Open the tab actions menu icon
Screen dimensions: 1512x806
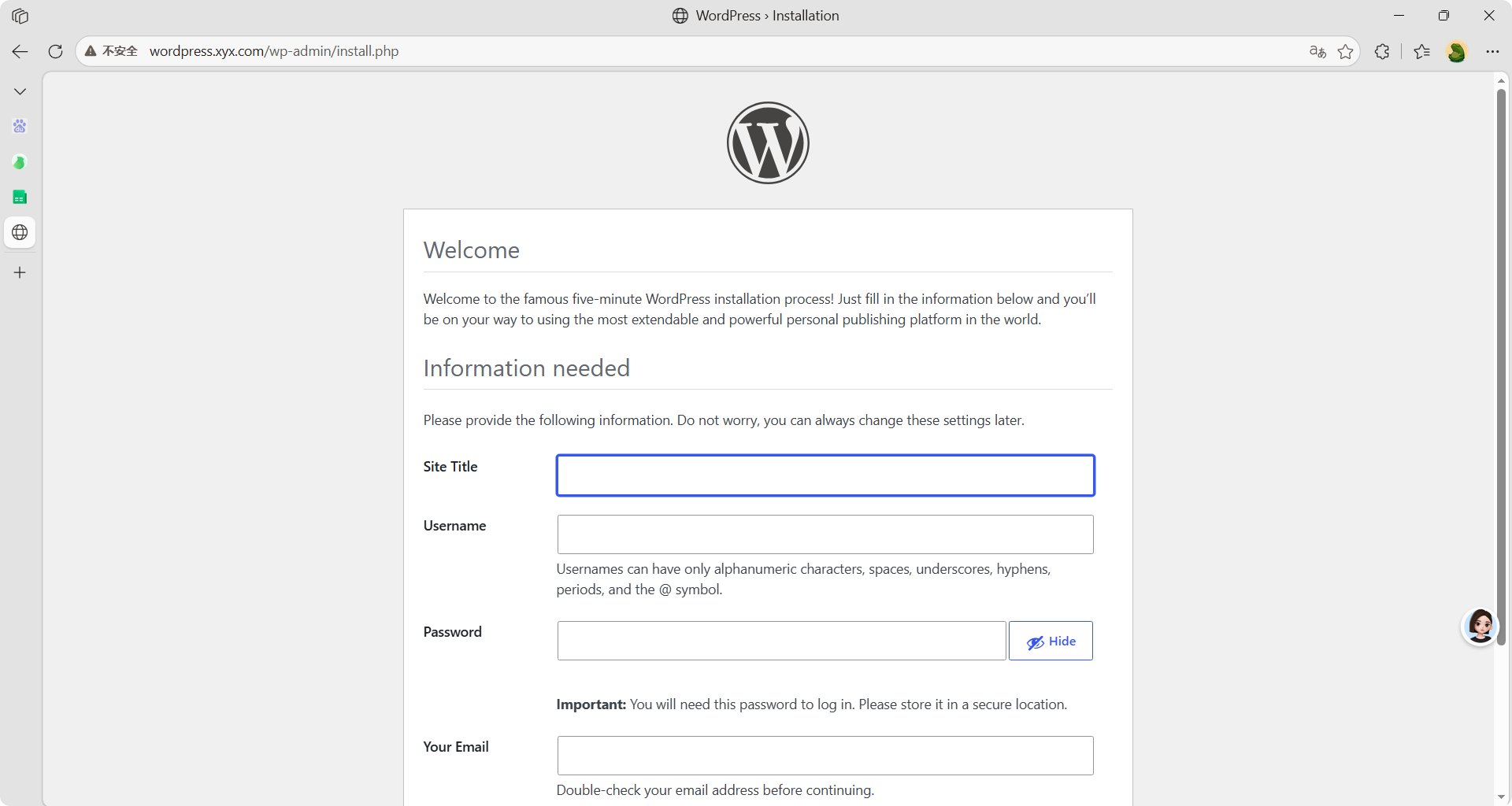coord(20,16)
